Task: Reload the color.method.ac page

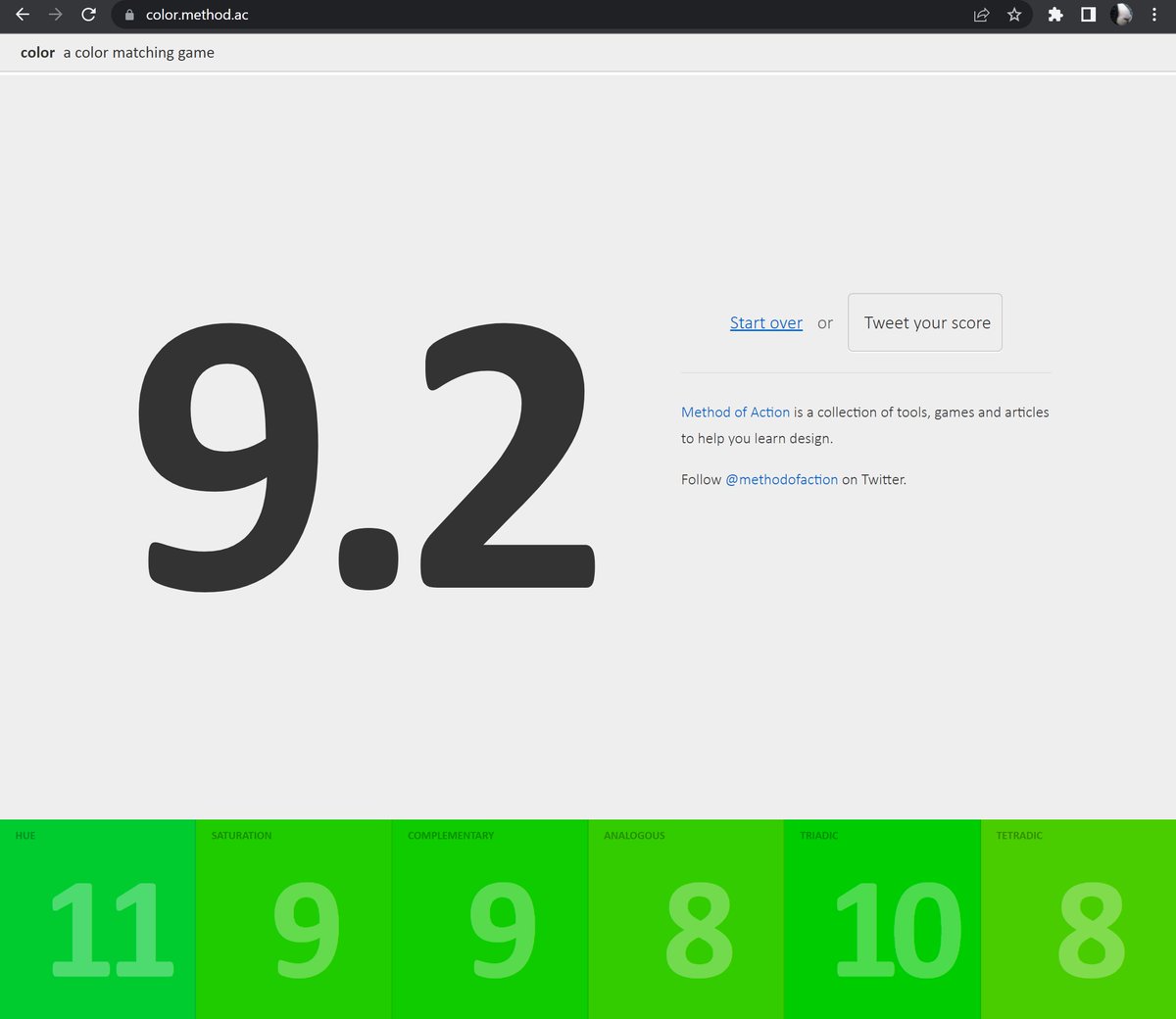Action: pos(88,15)
